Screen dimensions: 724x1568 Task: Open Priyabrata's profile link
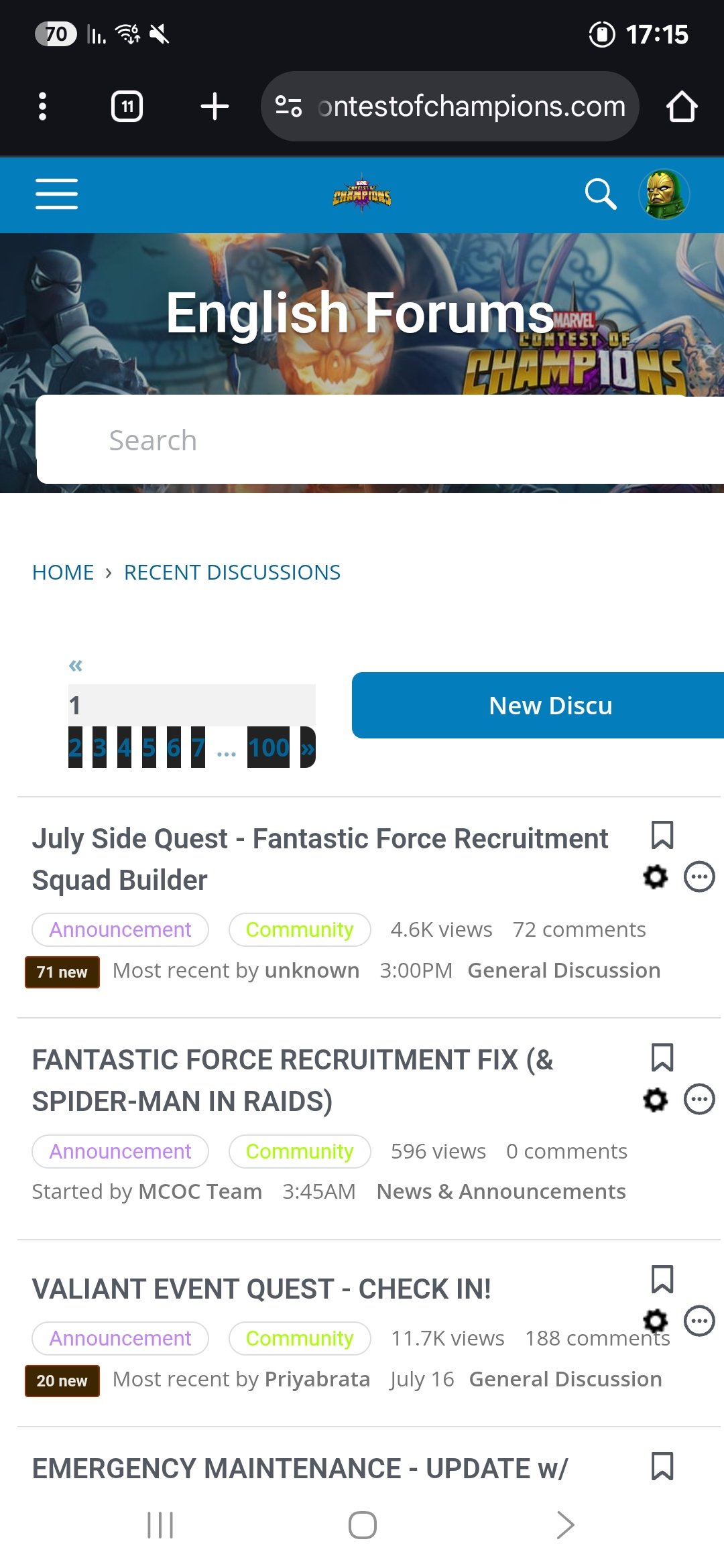tap(317, 1379)
